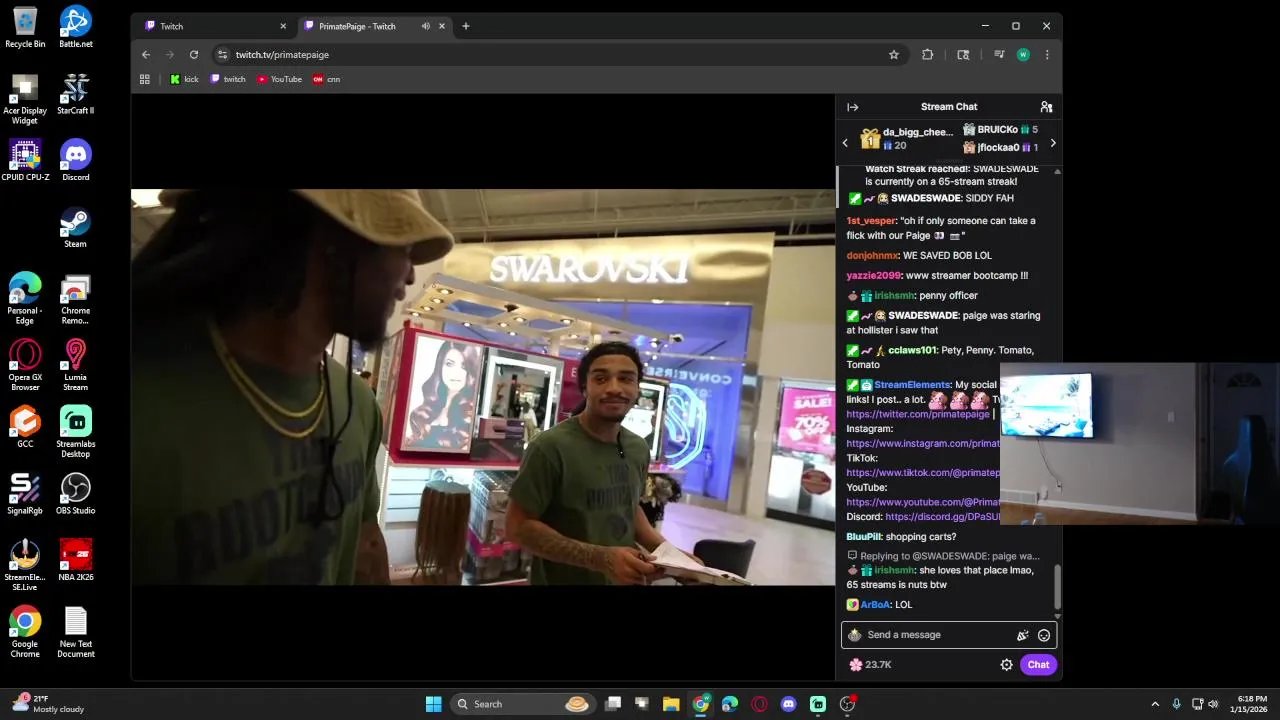Open Bits cheer icon in message box
This screenshot has width=1280, height=720.
point(1023,635)
